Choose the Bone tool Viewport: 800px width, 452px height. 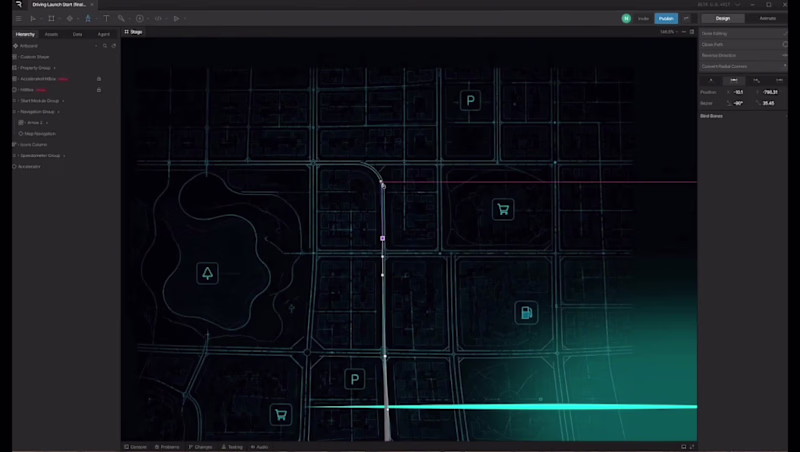[121, 18]
